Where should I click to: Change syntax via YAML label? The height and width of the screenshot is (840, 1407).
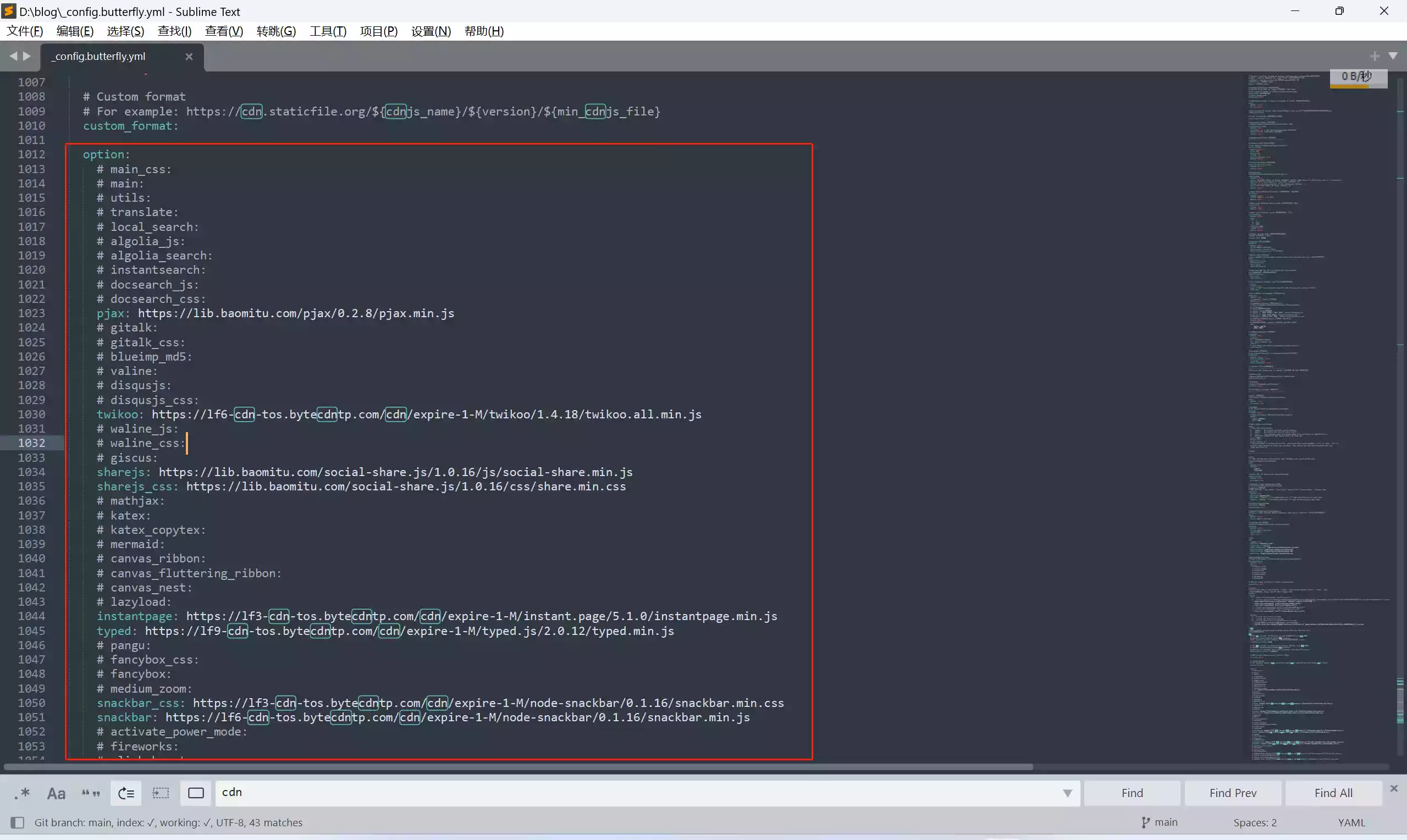pyautogui.click(x=1351, y=822)
